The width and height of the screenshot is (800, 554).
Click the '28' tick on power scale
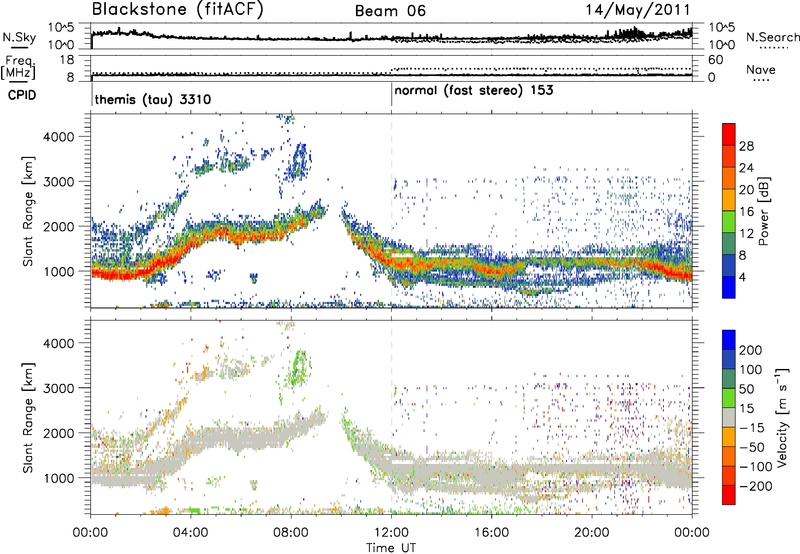[x=746, y=146]
